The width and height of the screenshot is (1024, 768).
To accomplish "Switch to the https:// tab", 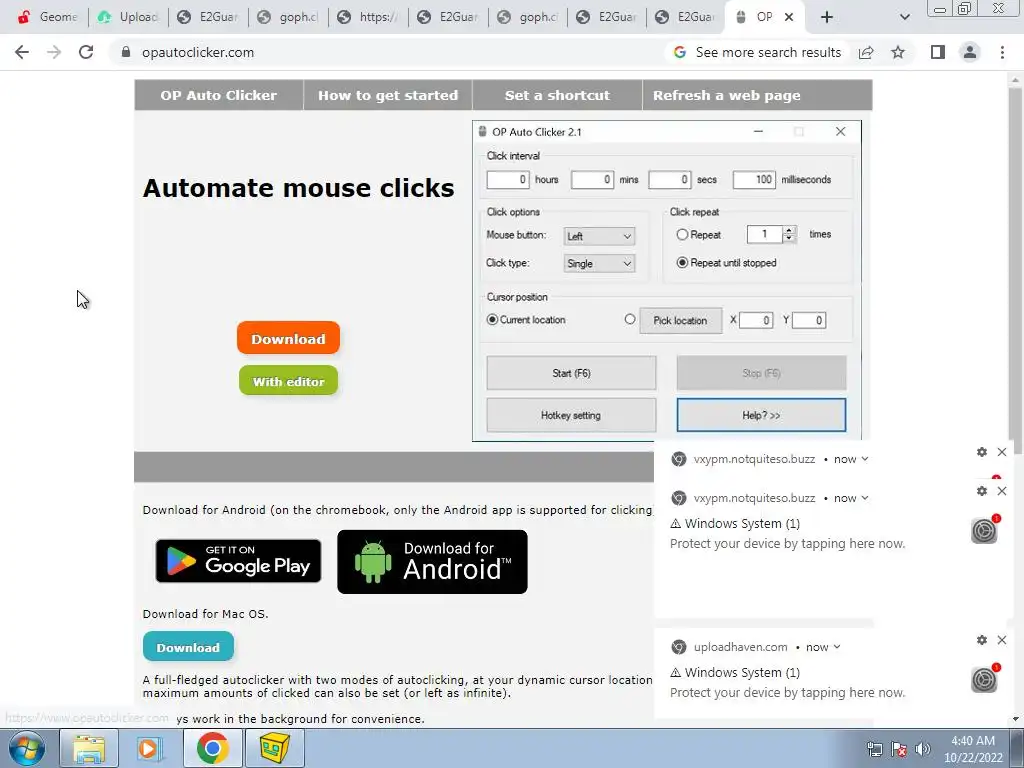I will [368, 17].
